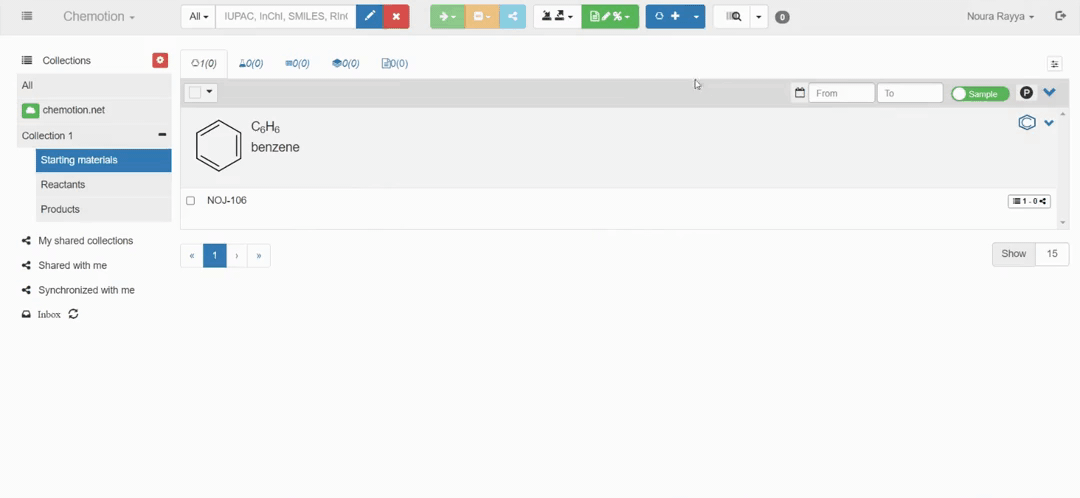Viewport: 1080px width, 498px height.
Task: Refresh the Inbox with sync icon
Action: [x=73, y=314]
